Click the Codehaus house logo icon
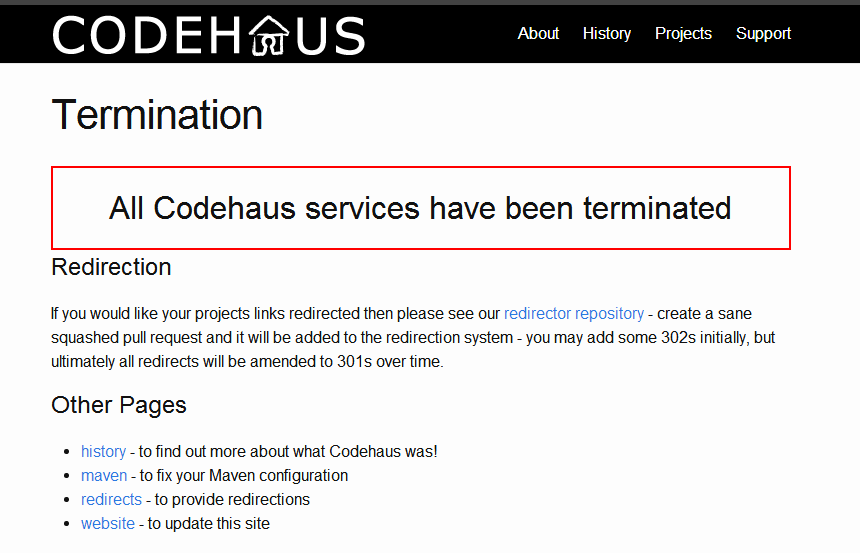The width and height of the screenshot is (860, 553). point(269,35)
